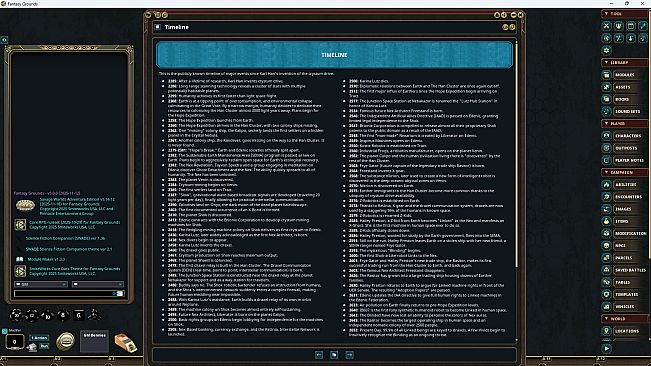Viewport: 651px width, 366px height.
Task: Open the index page button in Timeline footer
Action: [334, 355]
